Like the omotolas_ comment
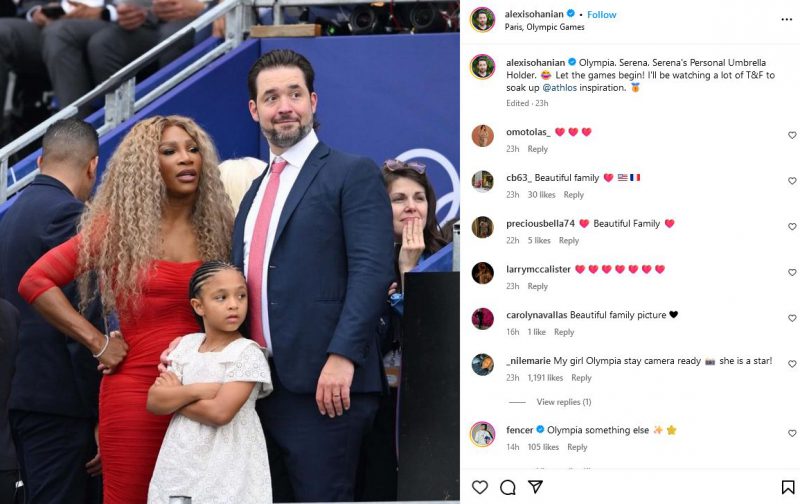The width and height of the screenshot is (800, 504). 792,135
